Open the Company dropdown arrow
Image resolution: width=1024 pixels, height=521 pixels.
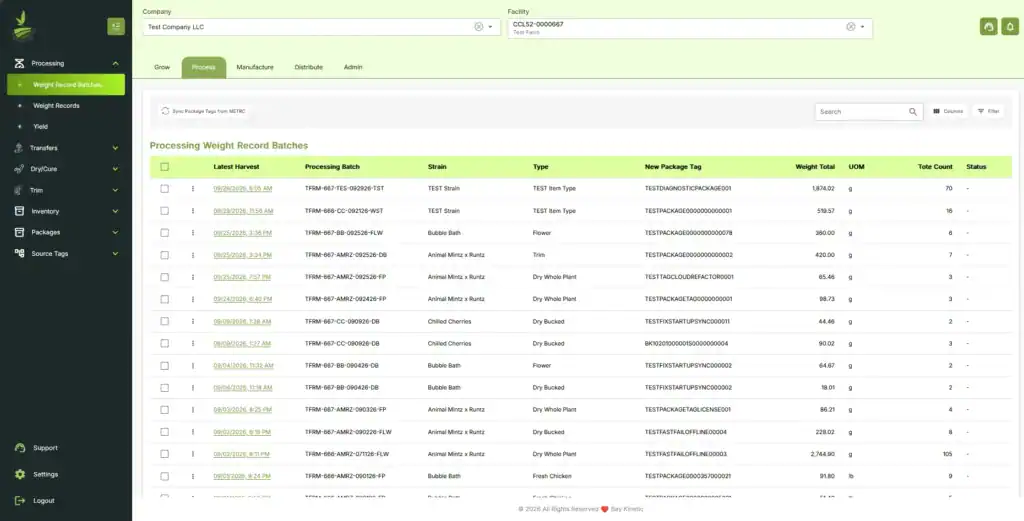pyautogui.click(x=490, y=27)
